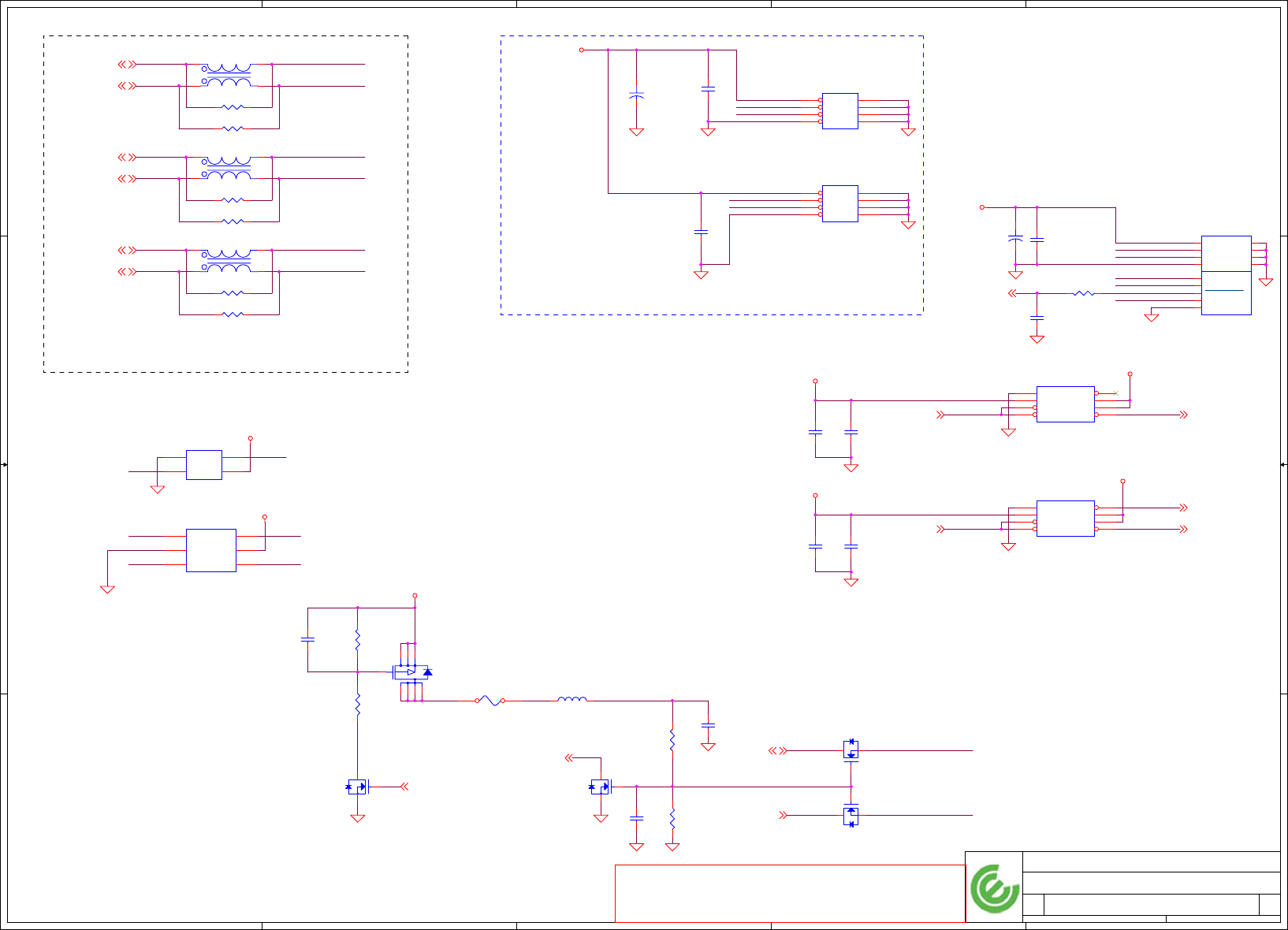The width and height of the screenshot is (1288, 930).
Task: Click power terminal at center dashed block's top-left
Action: [x=582, y=50]
